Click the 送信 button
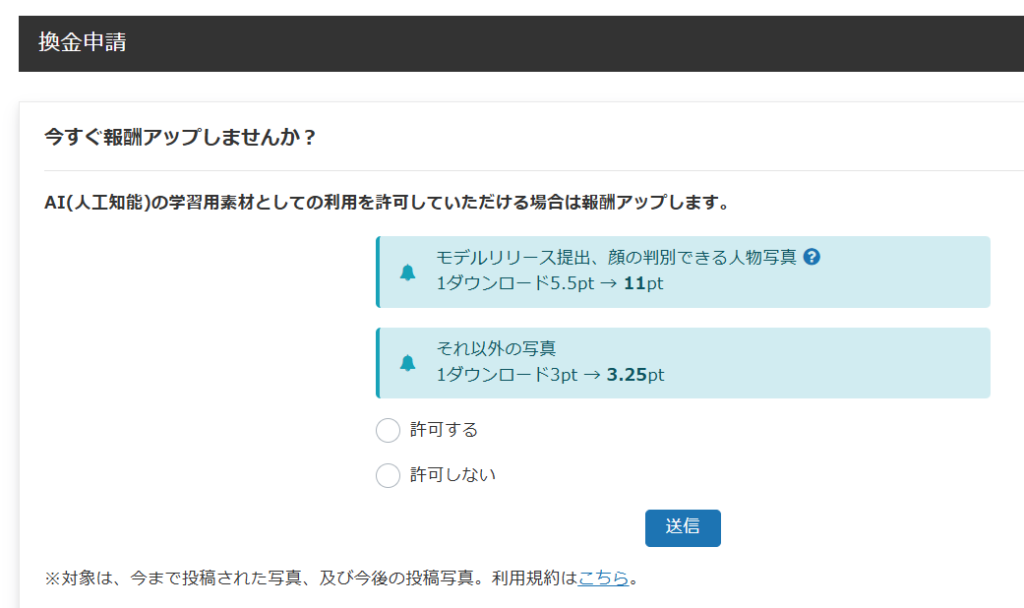This screenshot has height=608, width=1024. tap(682, 528)
